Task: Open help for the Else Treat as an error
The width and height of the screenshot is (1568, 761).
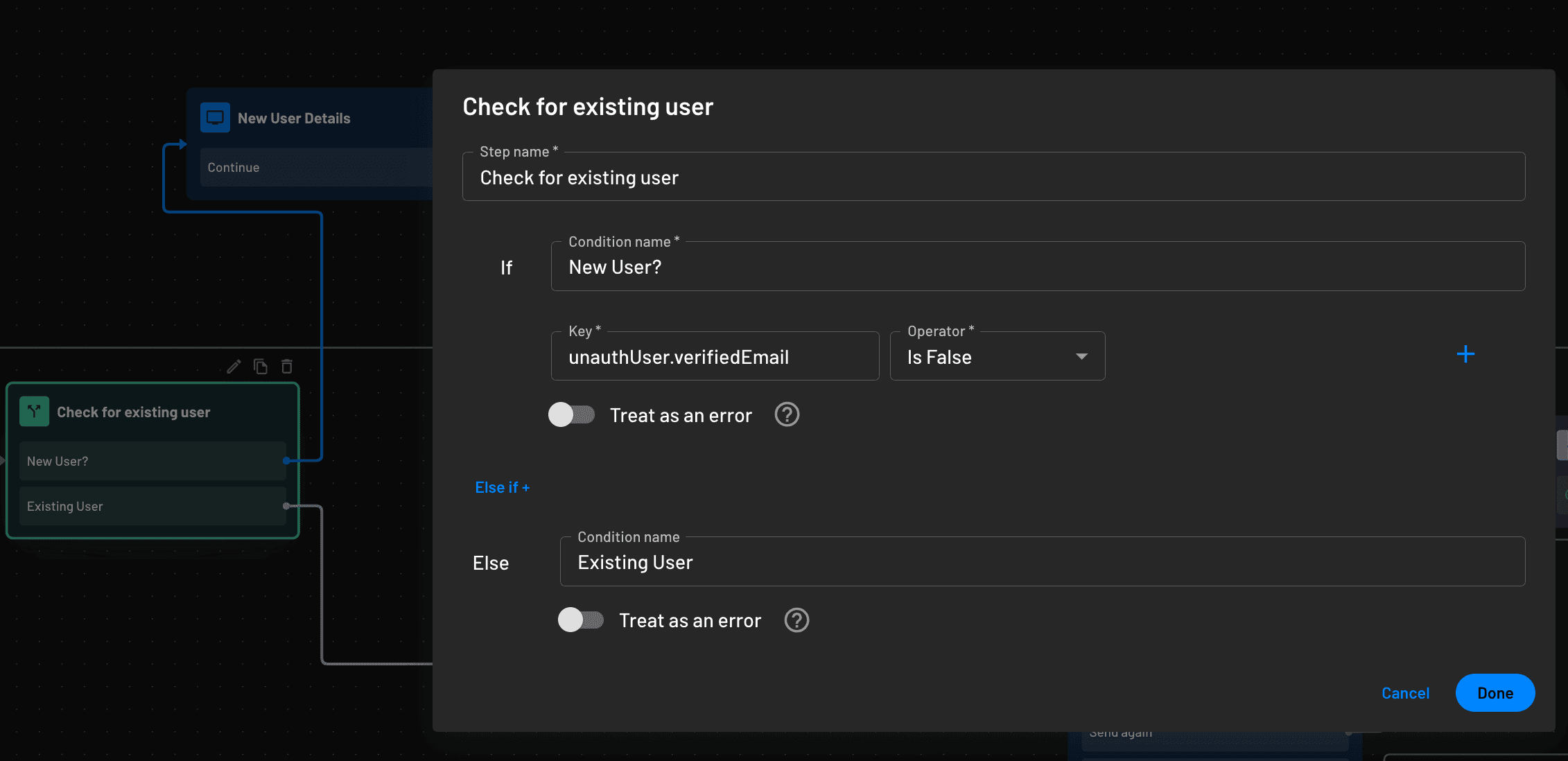Action: (796, 620)
